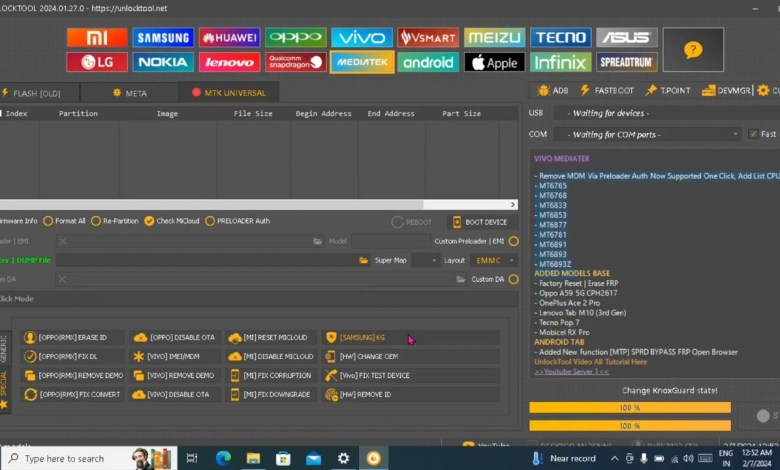Image resolution: width=780 pixels, height=470 pixels.
Task: Switch to the MTK UNIVERSAL tab
Action: [x=229, y=93]
